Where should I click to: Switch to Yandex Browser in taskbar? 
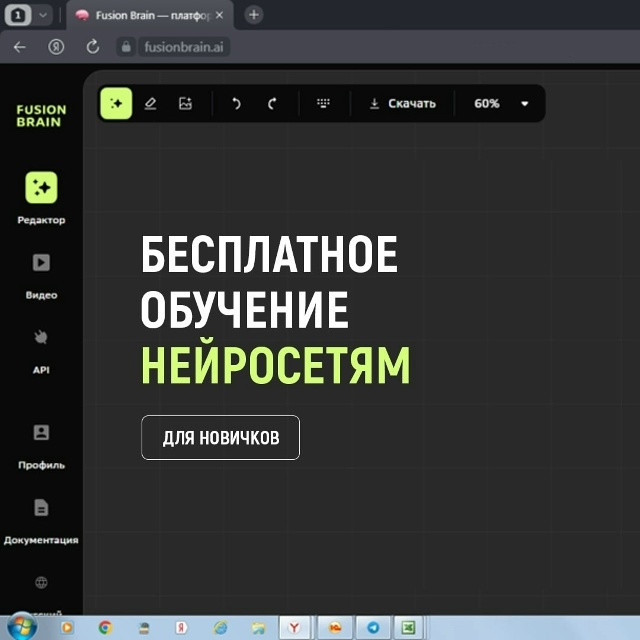pos(295,627)
